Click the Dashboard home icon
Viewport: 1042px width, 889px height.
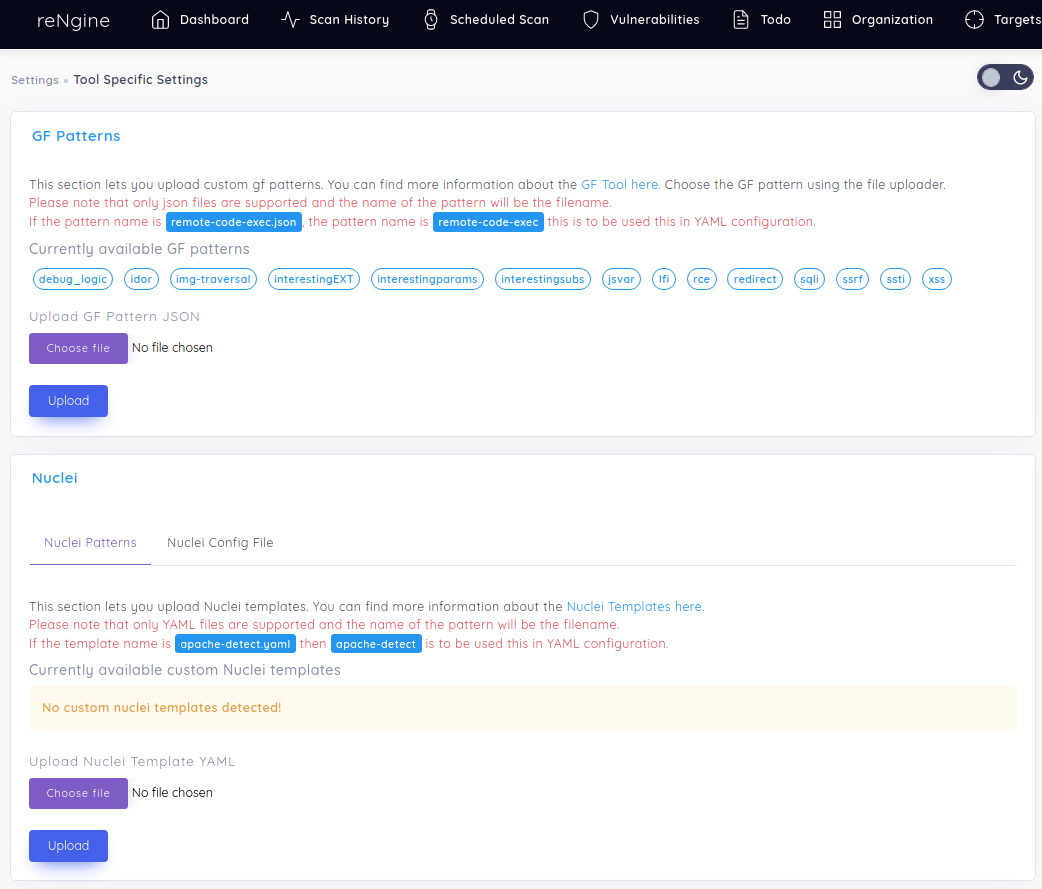click(x=160, y=20)
